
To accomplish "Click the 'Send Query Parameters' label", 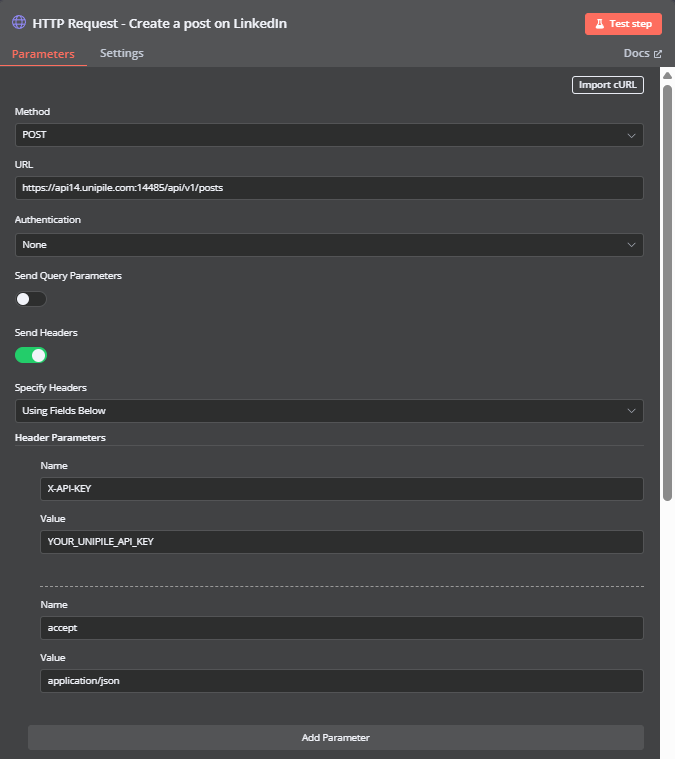I will point(68,276).
